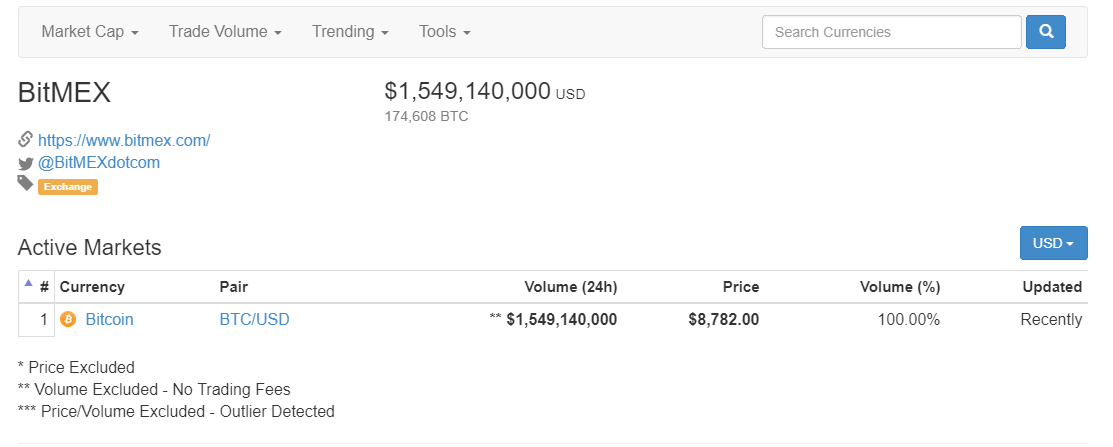Click the orange Bitcoin coin icon

(68, 320)
